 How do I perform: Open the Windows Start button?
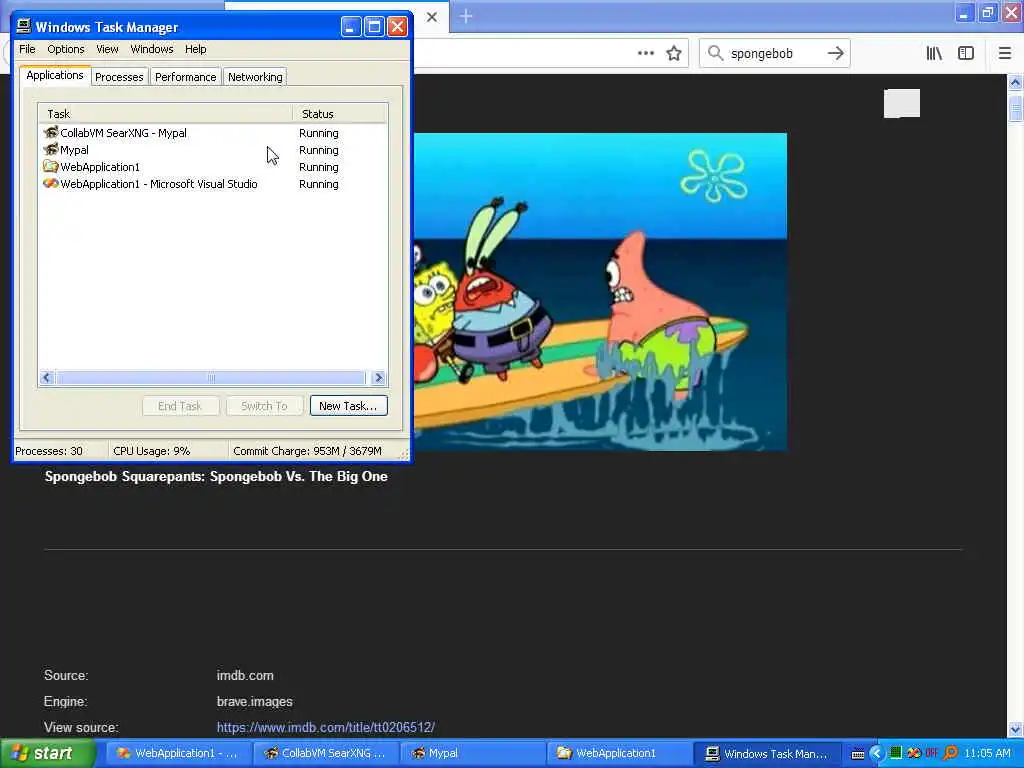coord(47,753)
